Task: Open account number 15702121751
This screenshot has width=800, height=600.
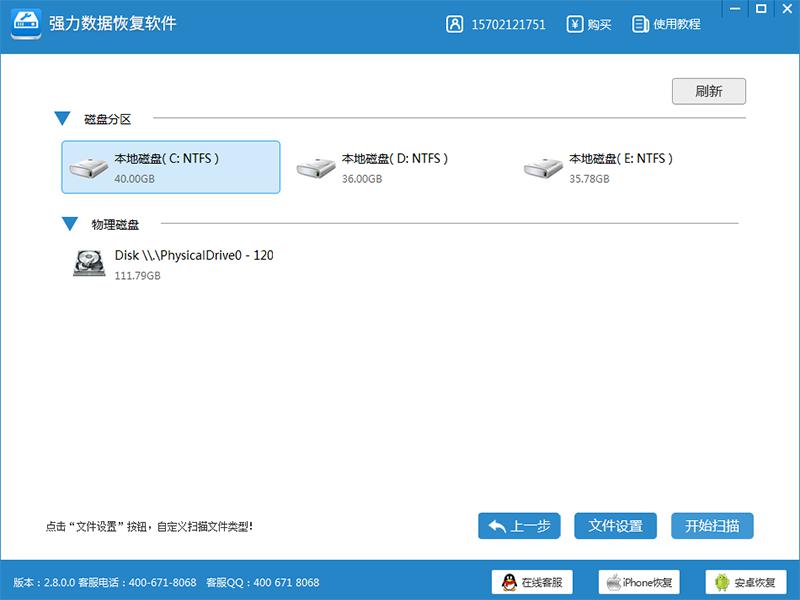Action: pos(508,24)
